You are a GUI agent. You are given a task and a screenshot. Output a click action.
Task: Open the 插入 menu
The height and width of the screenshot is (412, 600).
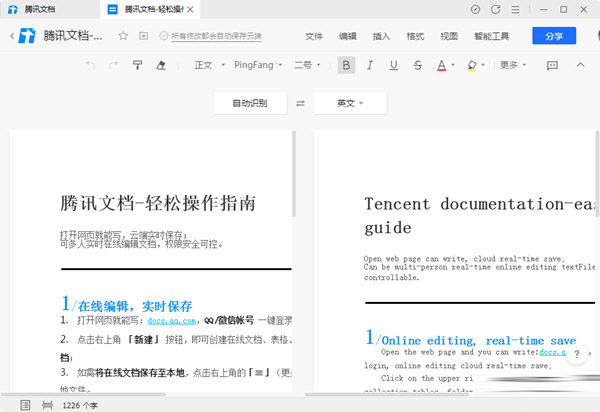[382, 36]
